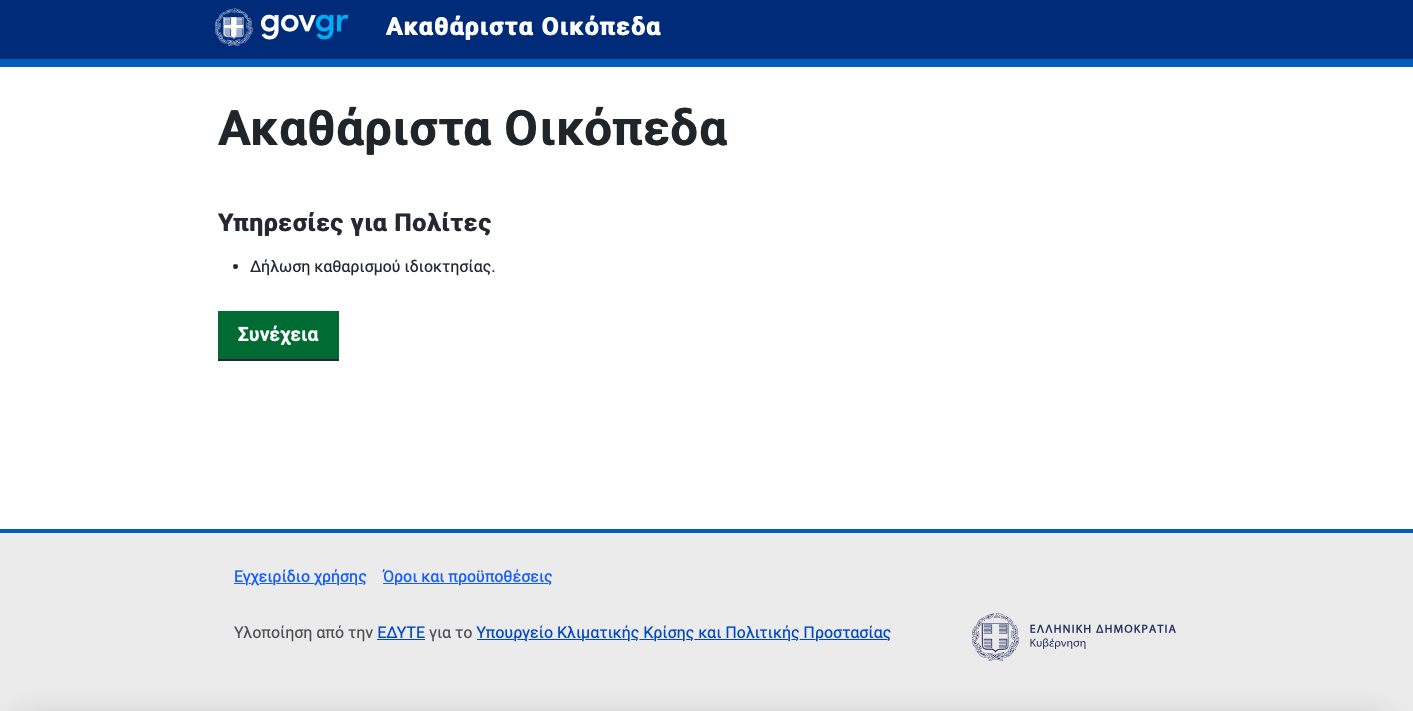Click the blue 'gr' letters in logo
This screenshot has height=711, width=1413.
[331, 25]
